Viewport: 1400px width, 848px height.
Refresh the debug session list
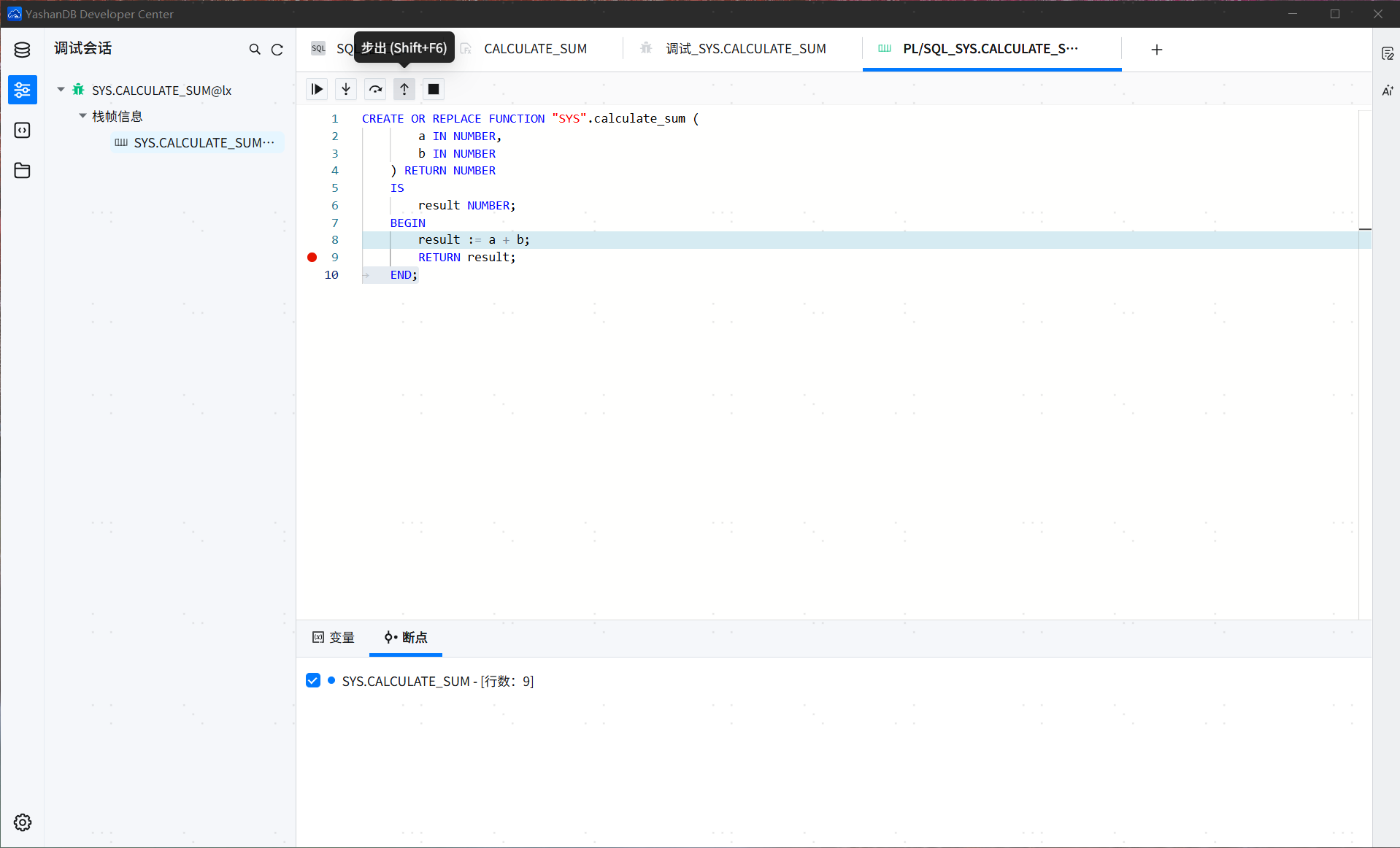[277, 50]
